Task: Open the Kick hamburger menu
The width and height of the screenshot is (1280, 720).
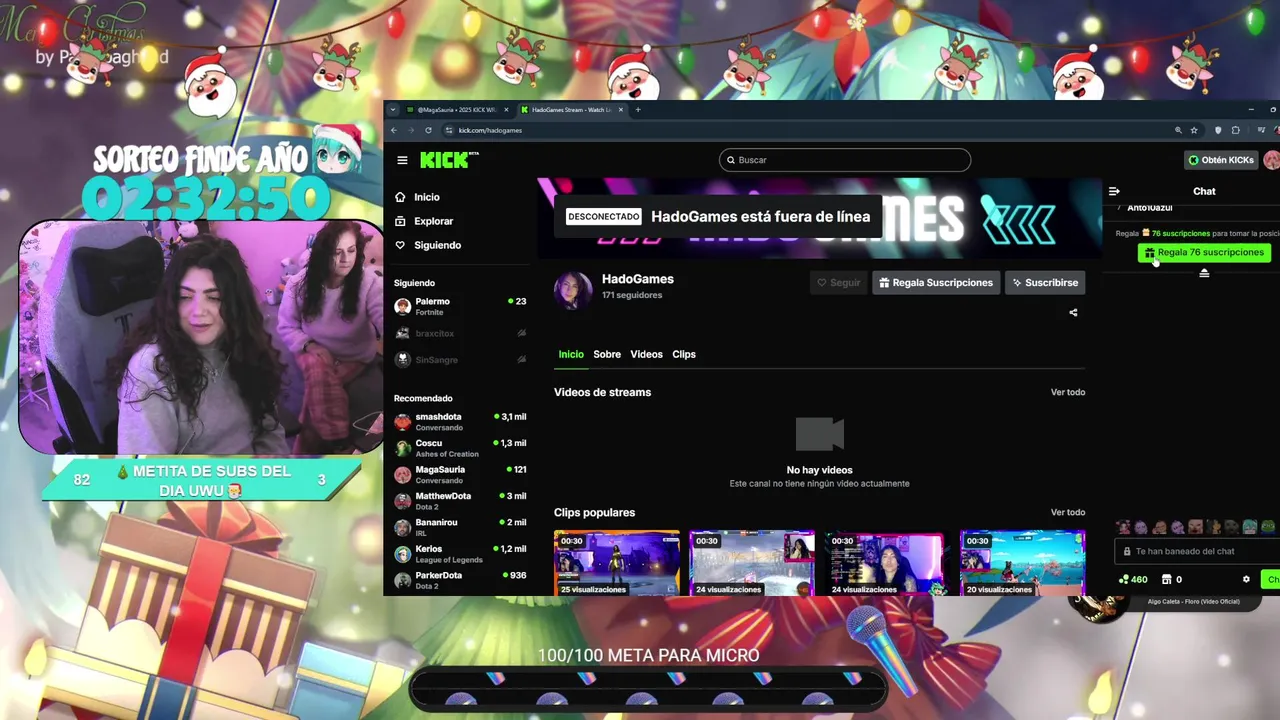Action: click(402, 160)
